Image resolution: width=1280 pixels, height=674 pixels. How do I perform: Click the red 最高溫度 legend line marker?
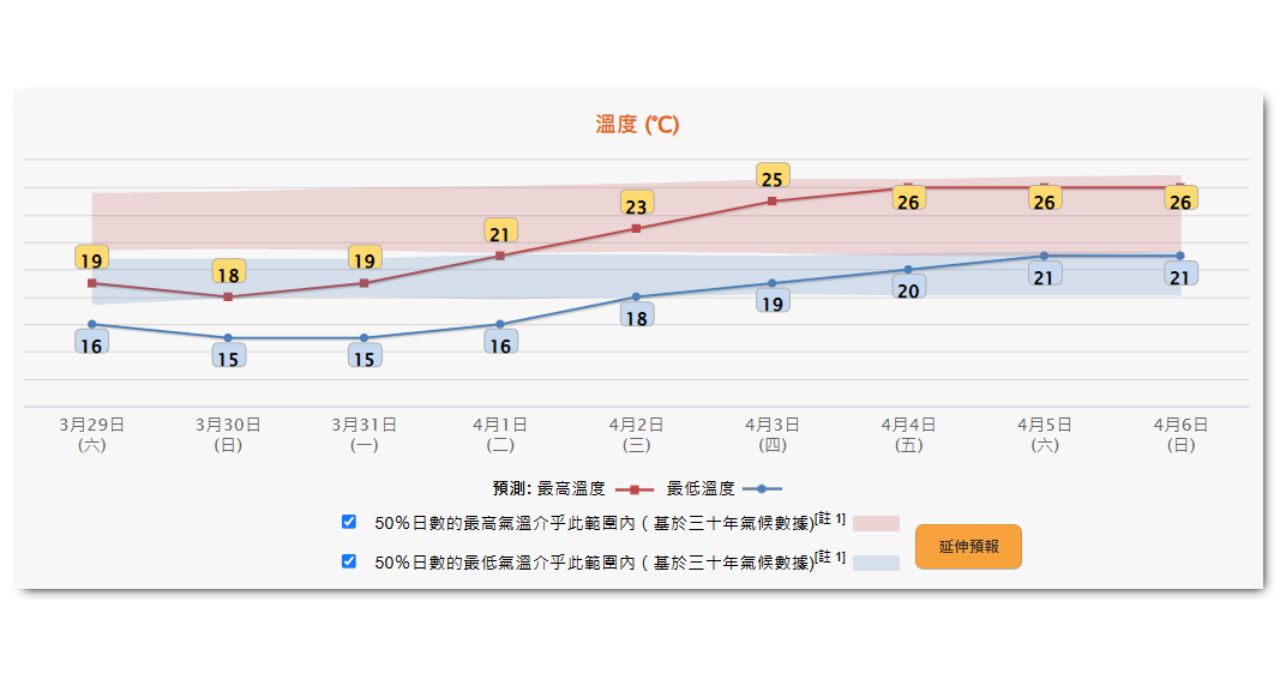coord(634,489)
